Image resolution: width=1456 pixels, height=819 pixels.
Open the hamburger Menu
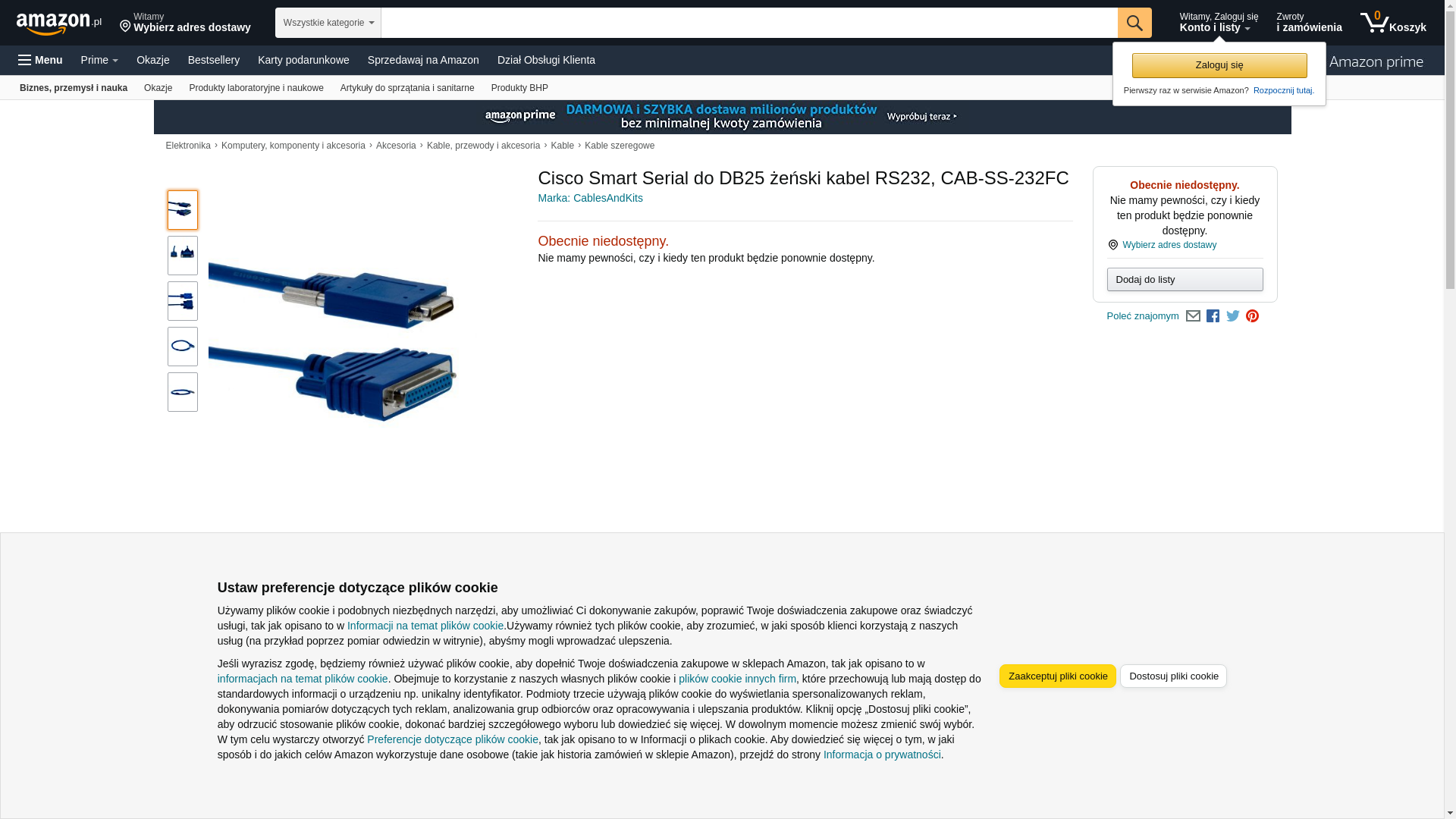(40, 60)
